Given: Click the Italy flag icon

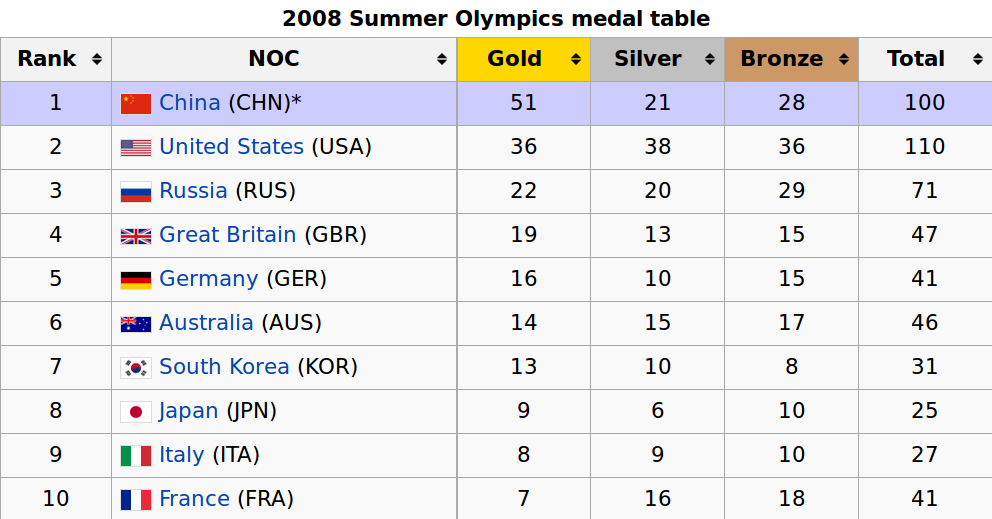Looking at the screenshot, I should 136,455.
